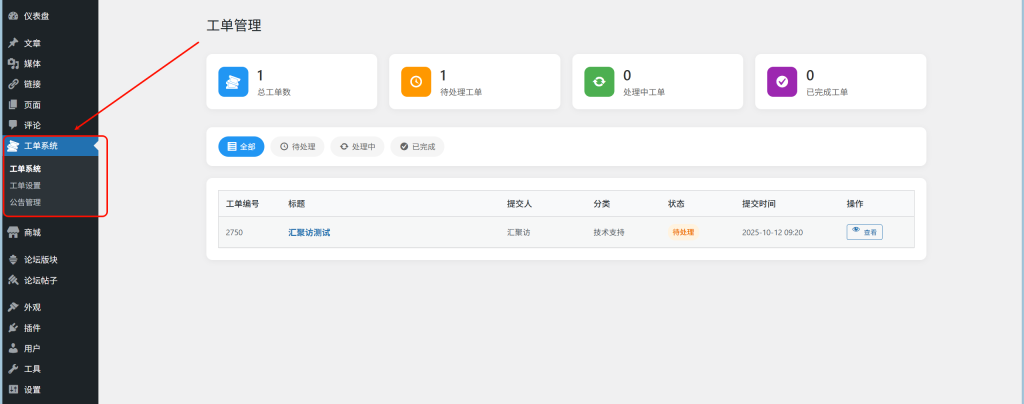The image size is (1024, 404).
Task: Open 设置 settings in sidebar
Action: 32,389
